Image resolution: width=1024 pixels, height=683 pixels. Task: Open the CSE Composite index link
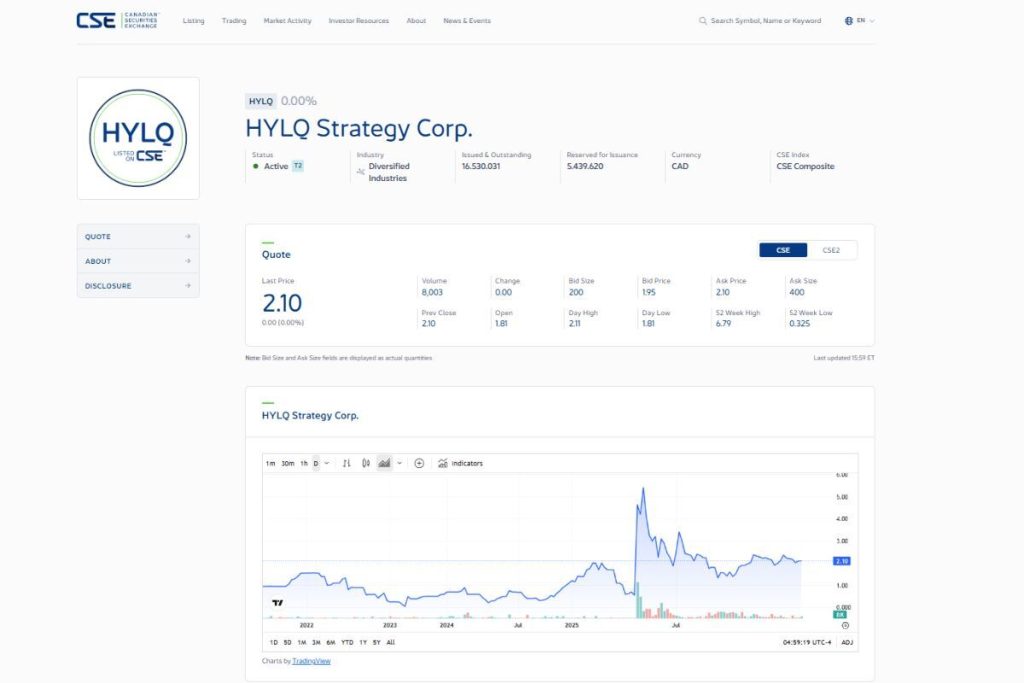[805, 167]
